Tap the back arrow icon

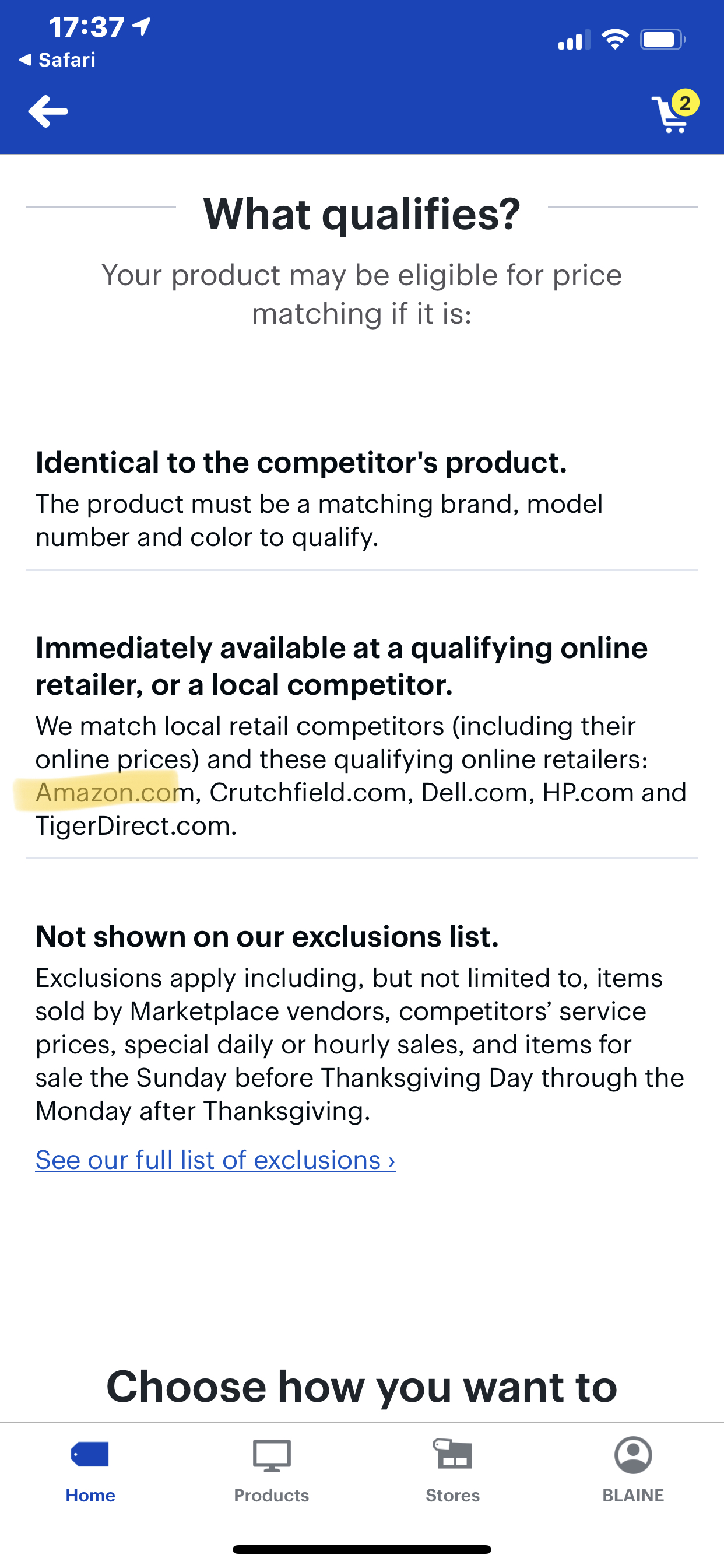click(47, 111)
